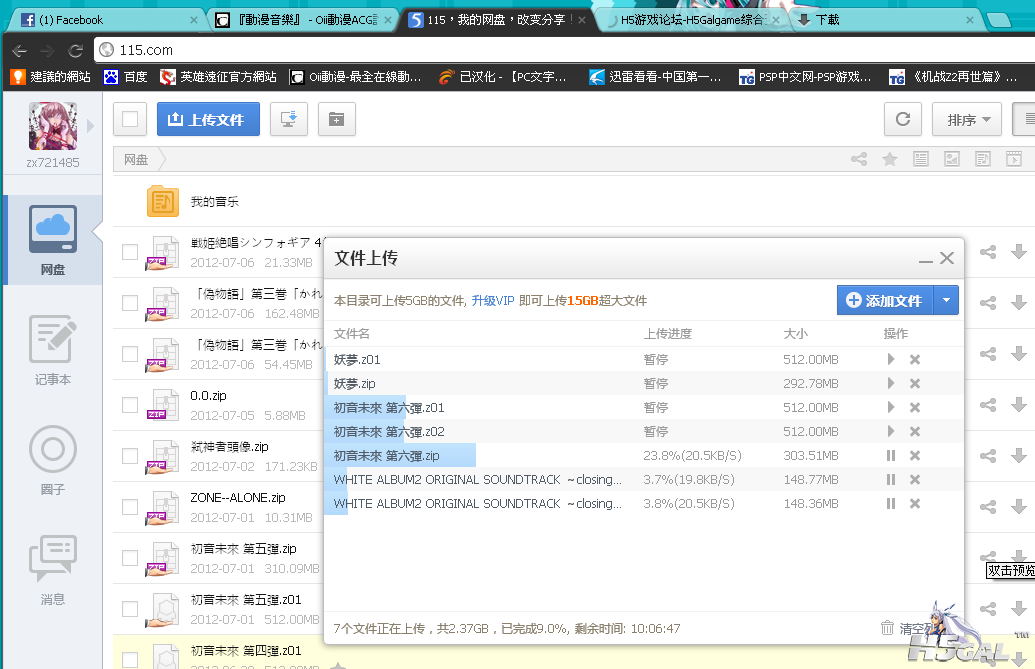Click the 115.com address bar
Screen dimensions: 1035x669
point(564,50)
